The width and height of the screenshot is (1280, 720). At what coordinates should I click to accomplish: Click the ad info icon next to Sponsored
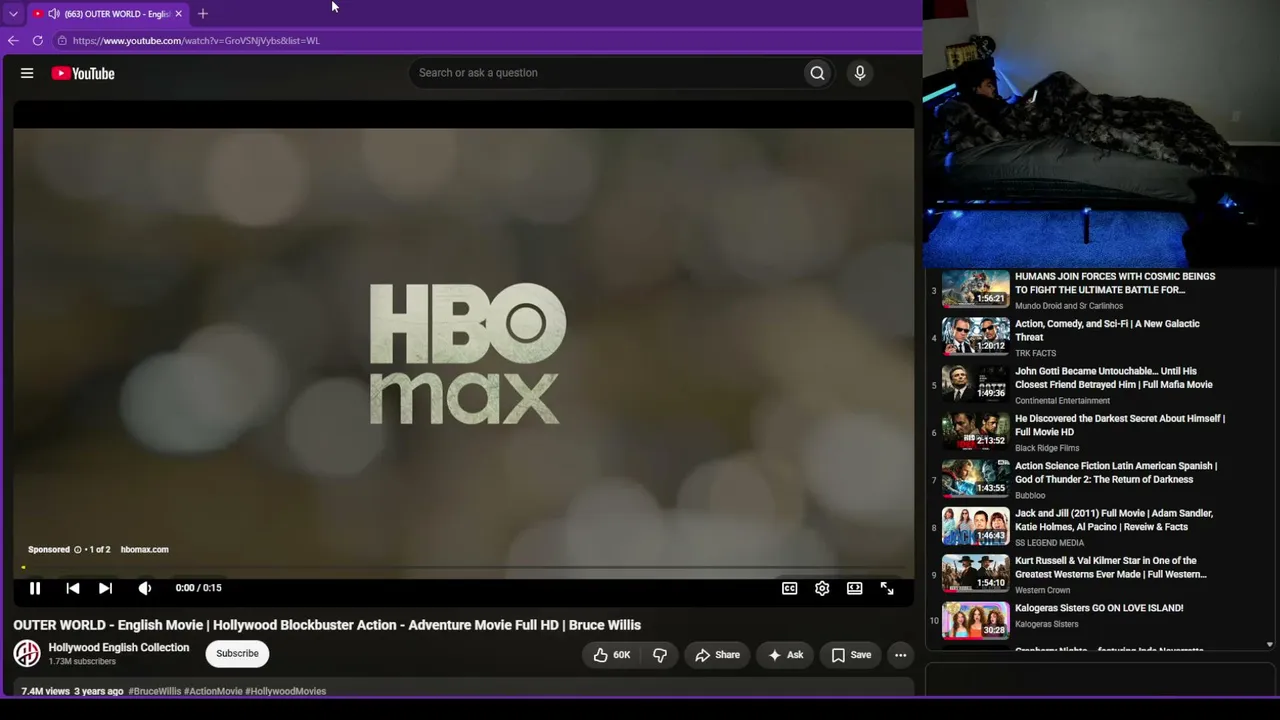(77, 549)
